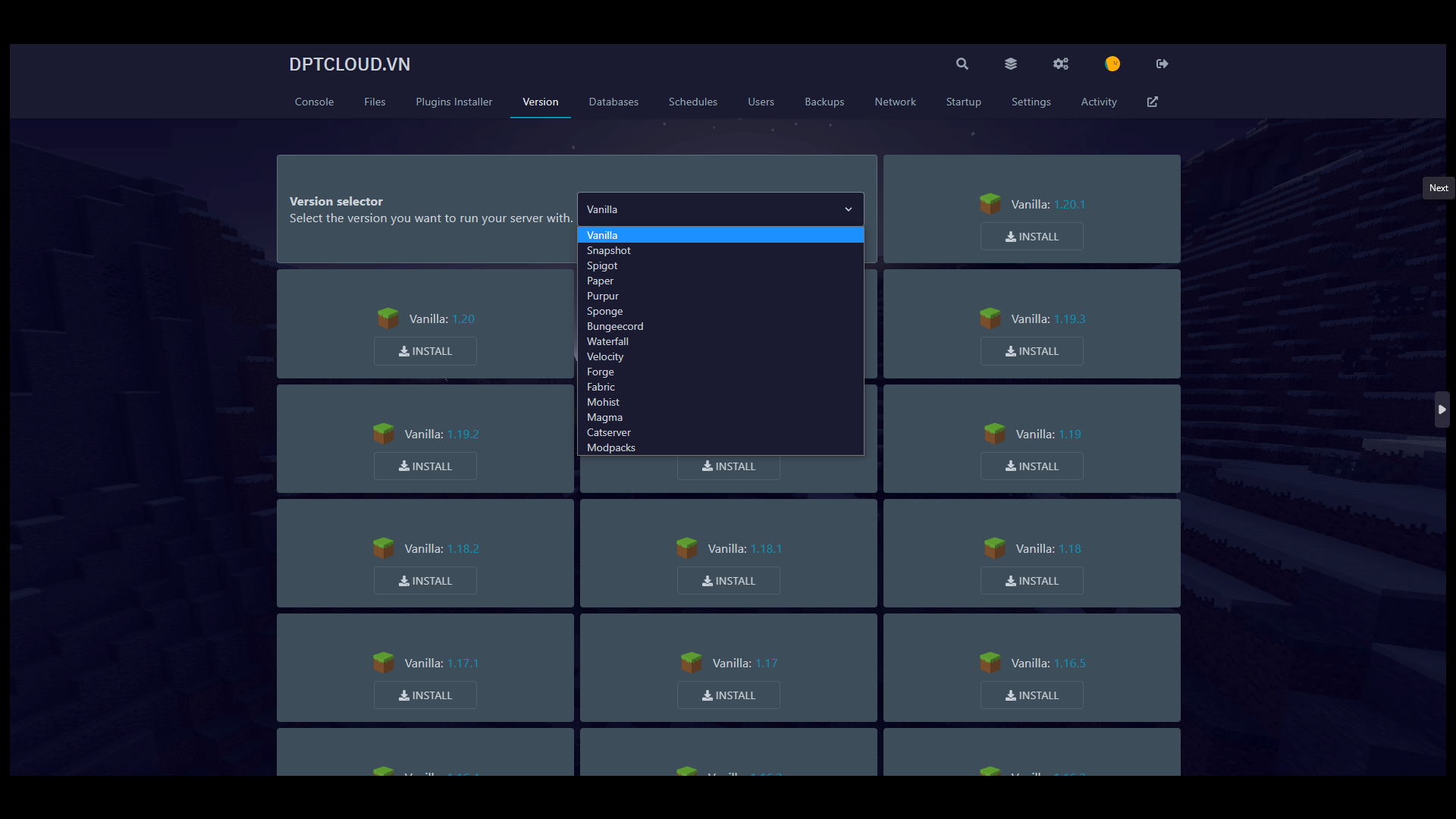Screen dimensions: 1456x819
Task: Open the admin gears icon
Action: point(1060,64)
